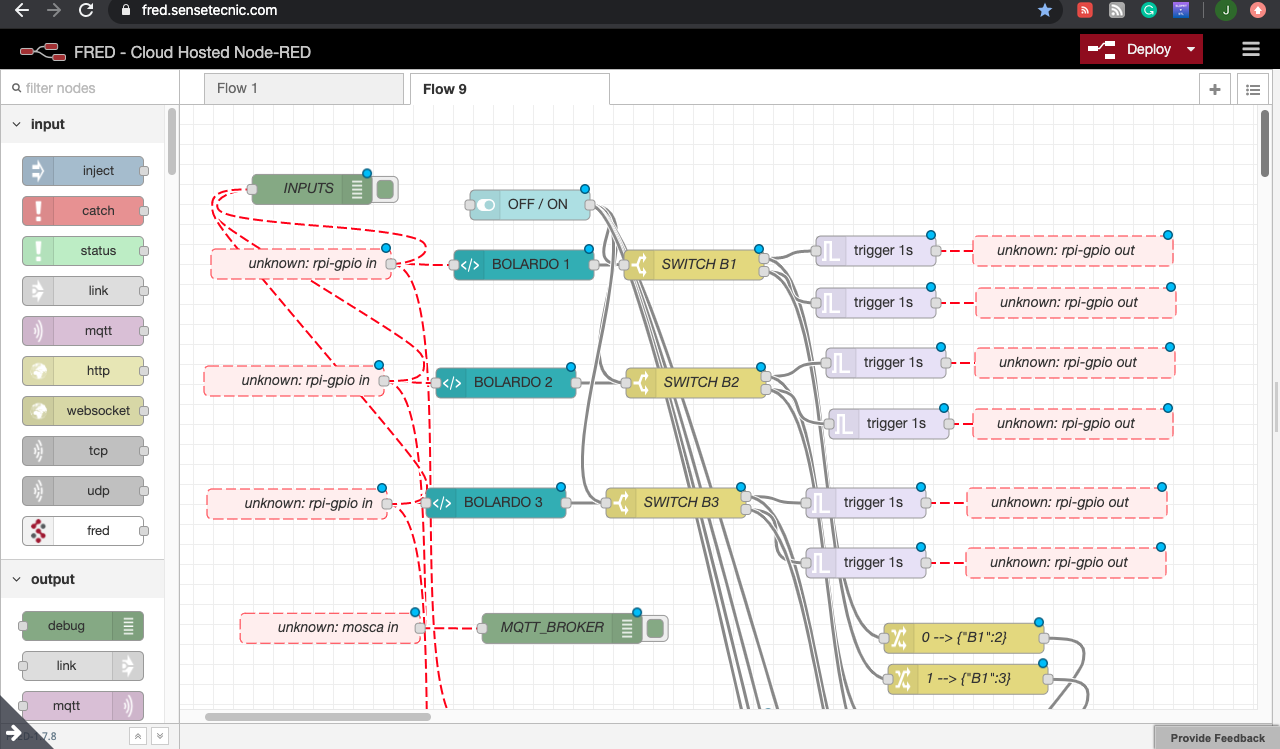Collapse the input section in the palette
1280x749 pixels.
point(16,123)
